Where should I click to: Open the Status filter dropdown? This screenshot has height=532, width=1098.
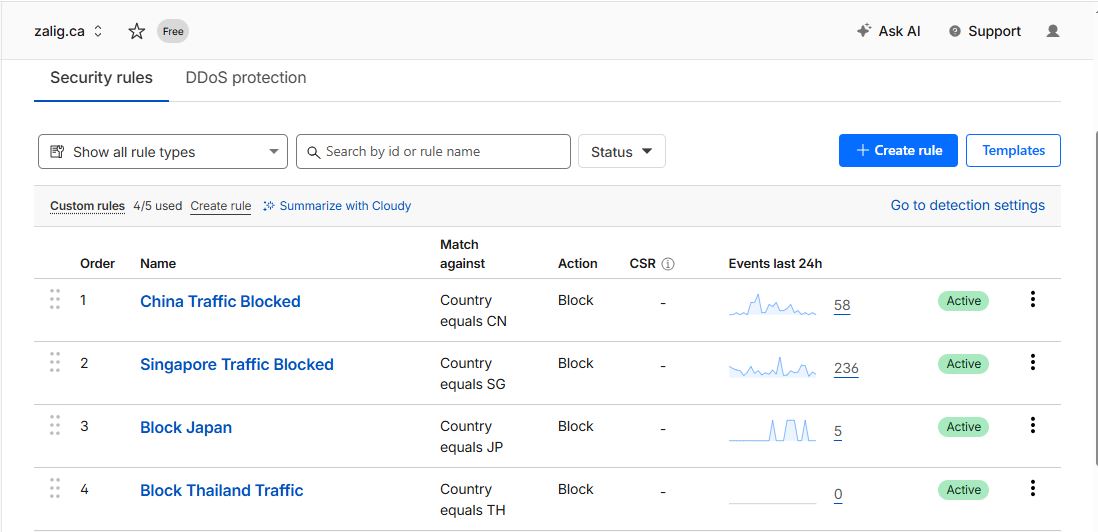coord(621,152)
